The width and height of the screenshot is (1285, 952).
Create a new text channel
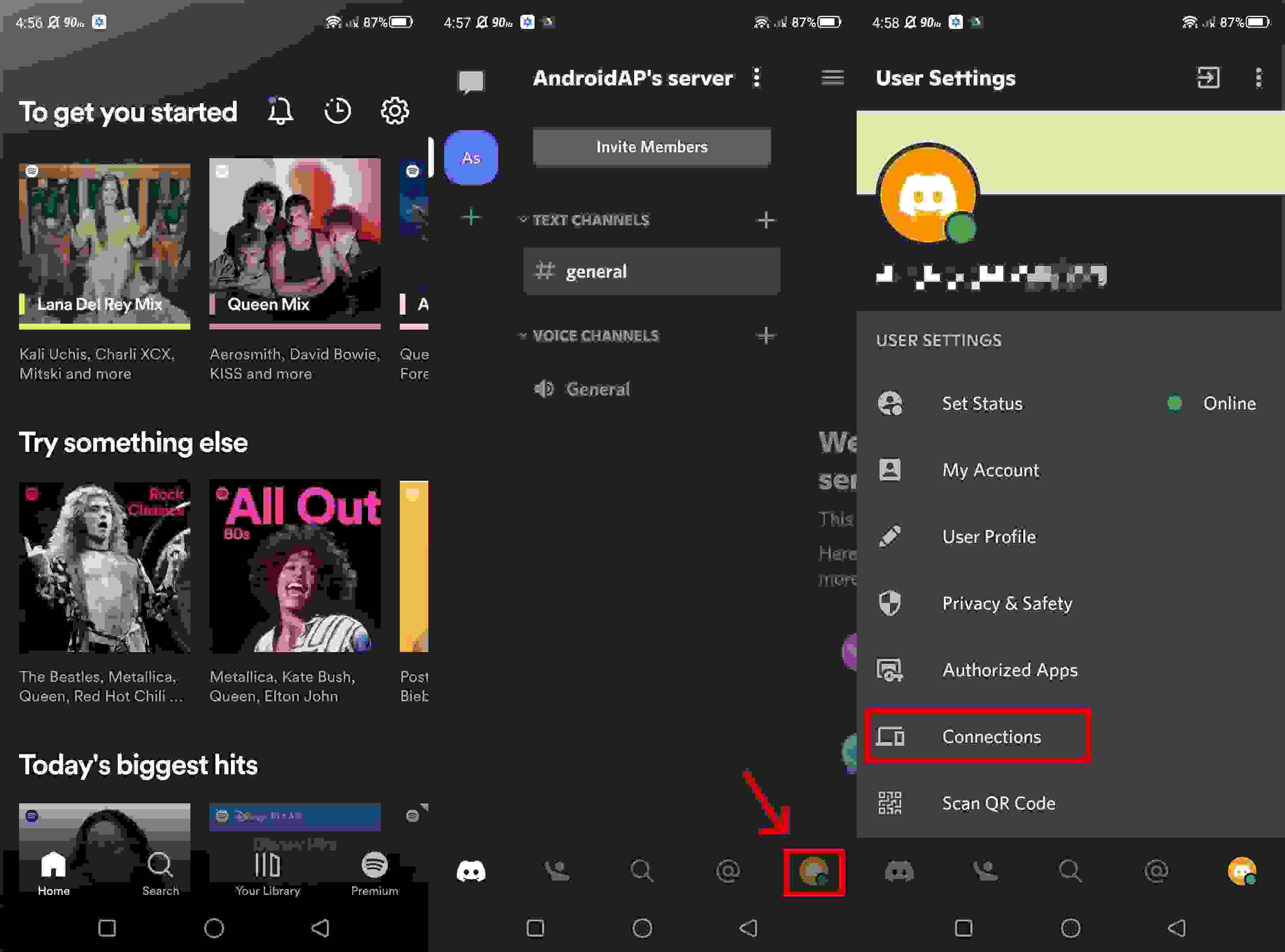[765, 220]
